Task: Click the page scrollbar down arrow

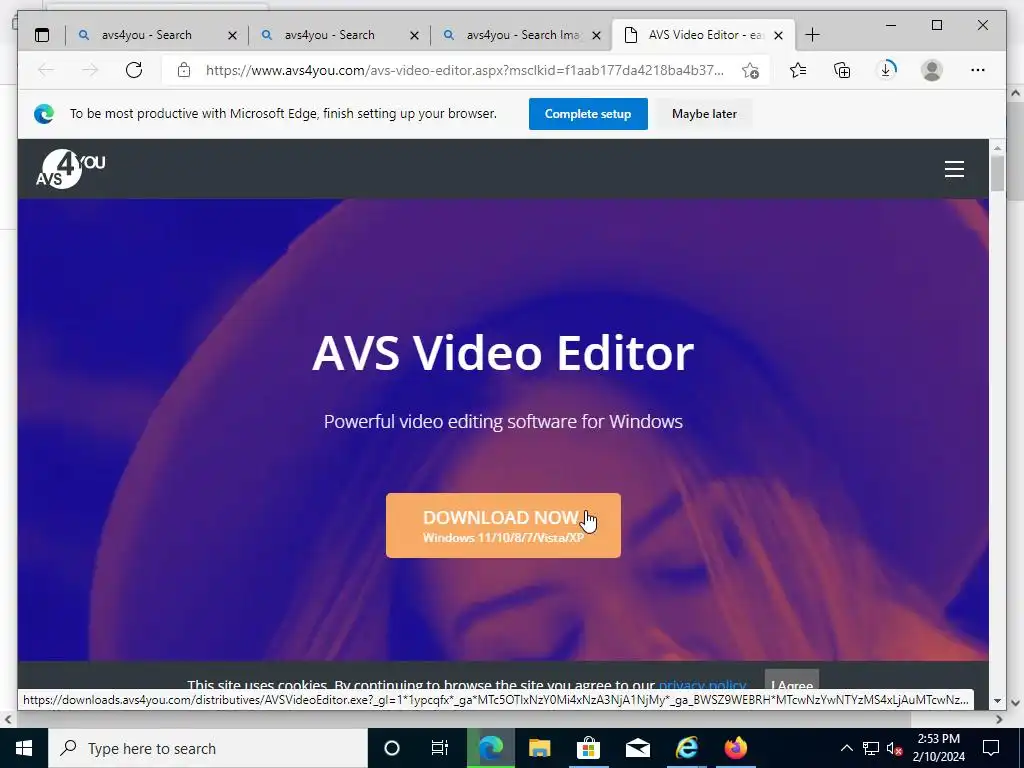Action: coord(997,701)
